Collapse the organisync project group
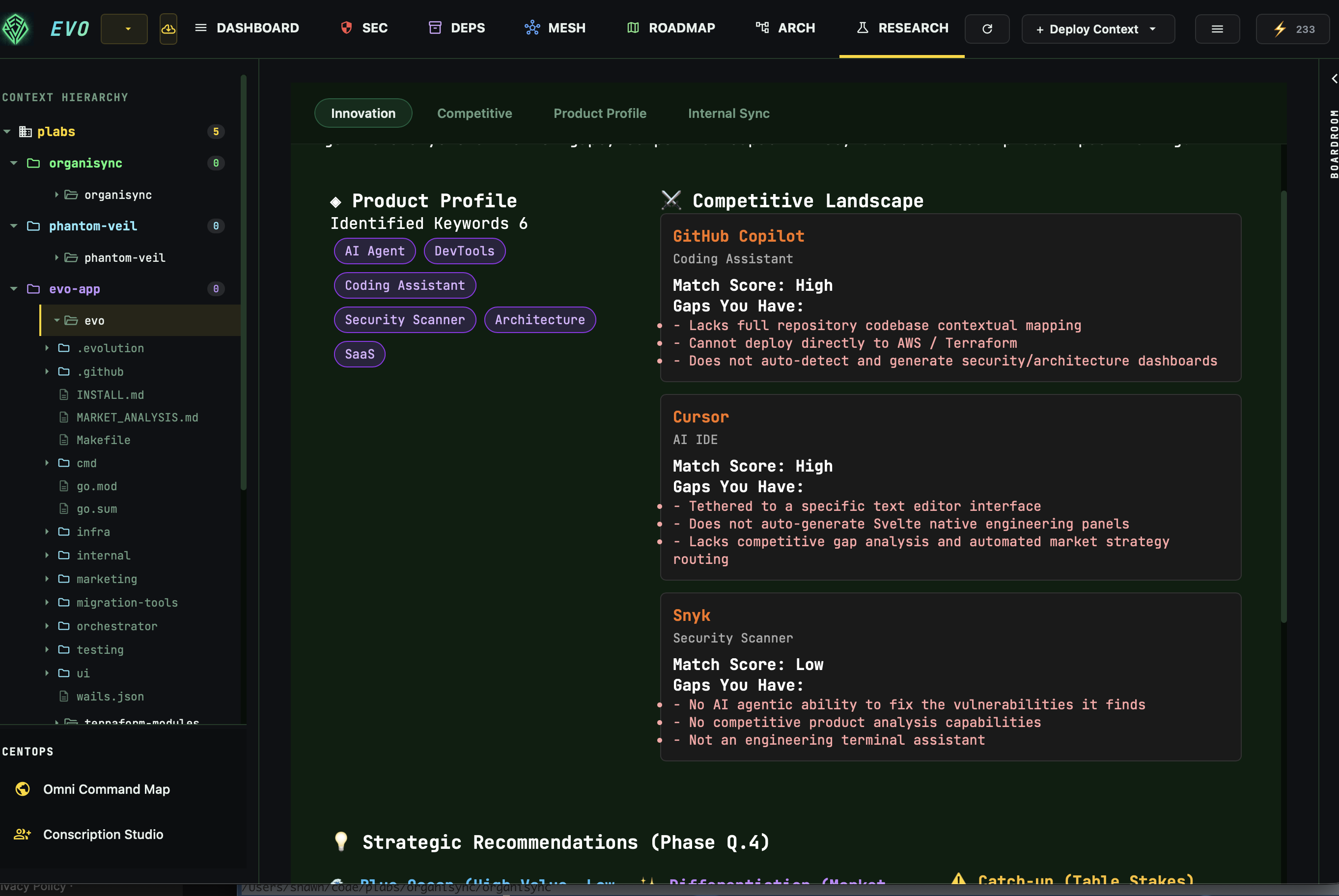Image resolution: width=1339 pixels, height=896 pixels. tap(14, 163)
